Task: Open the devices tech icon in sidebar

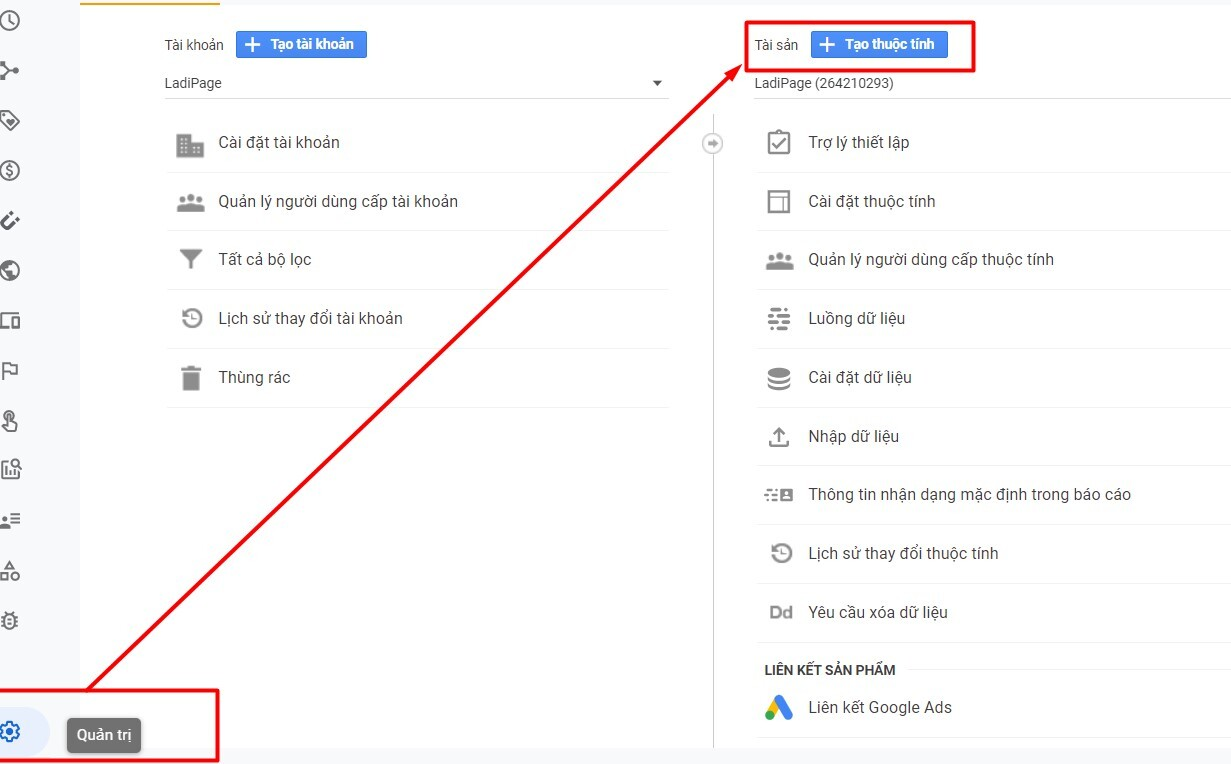Action: [10, 321]
